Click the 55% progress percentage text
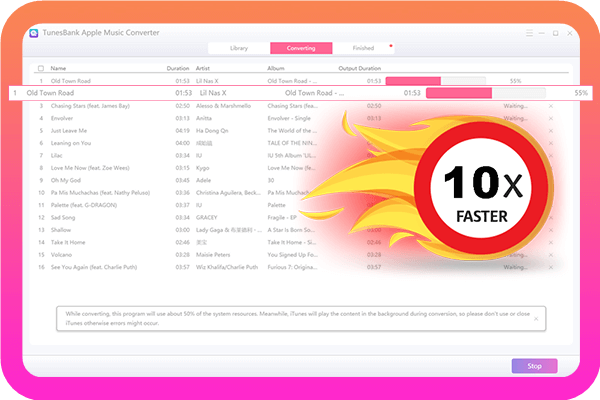600x400 pixels. [581, 93]
